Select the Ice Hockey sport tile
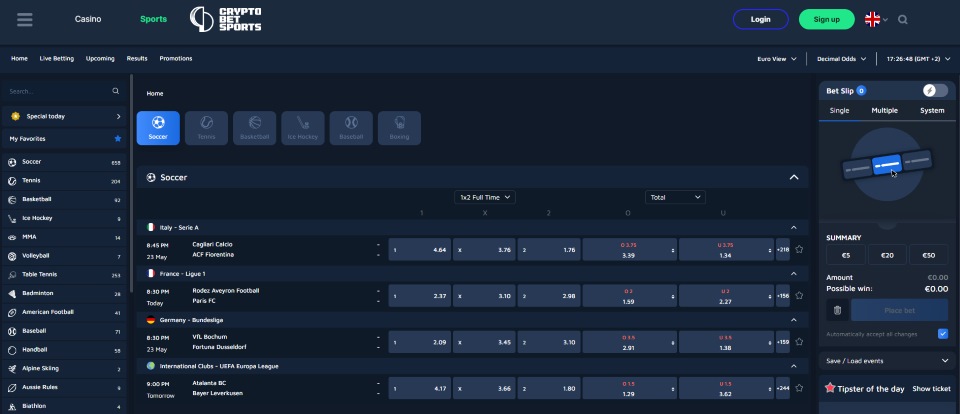 pos(303,128)
